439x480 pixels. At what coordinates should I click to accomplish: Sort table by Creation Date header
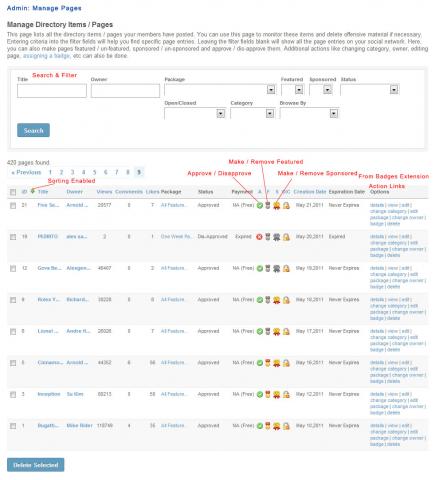[310, 192]
